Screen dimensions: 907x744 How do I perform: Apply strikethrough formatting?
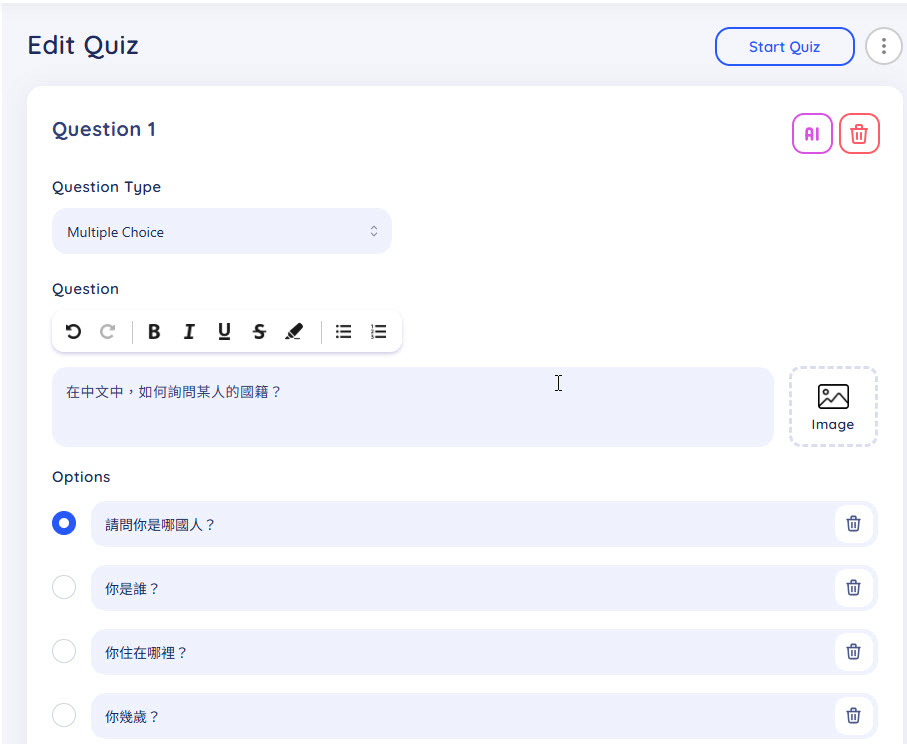pyautogui.click(x=259, y=332)
